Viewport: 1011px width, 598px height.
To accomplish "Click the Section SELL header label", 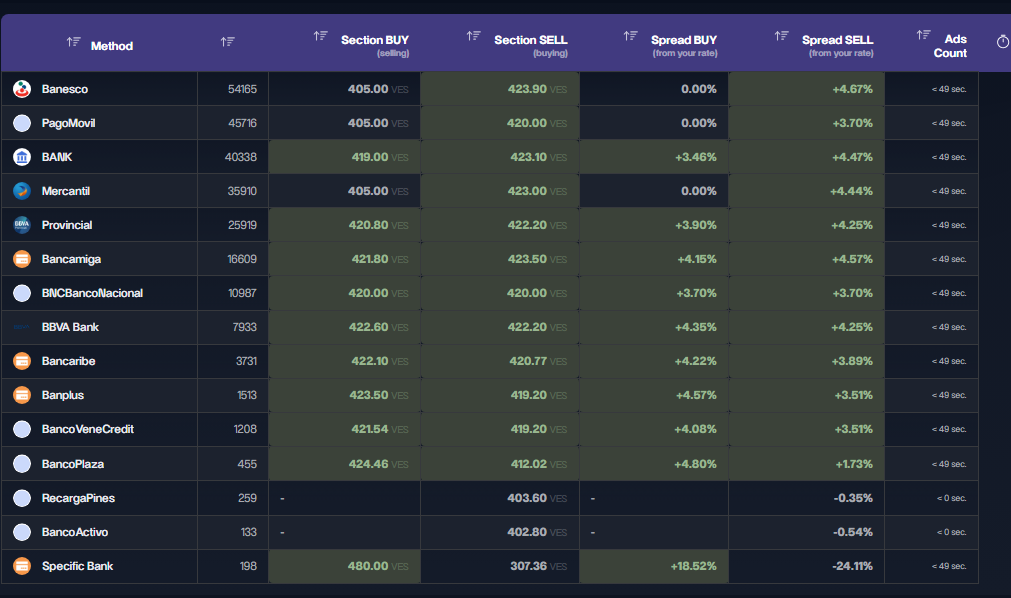I will click(x=531, y=40).
